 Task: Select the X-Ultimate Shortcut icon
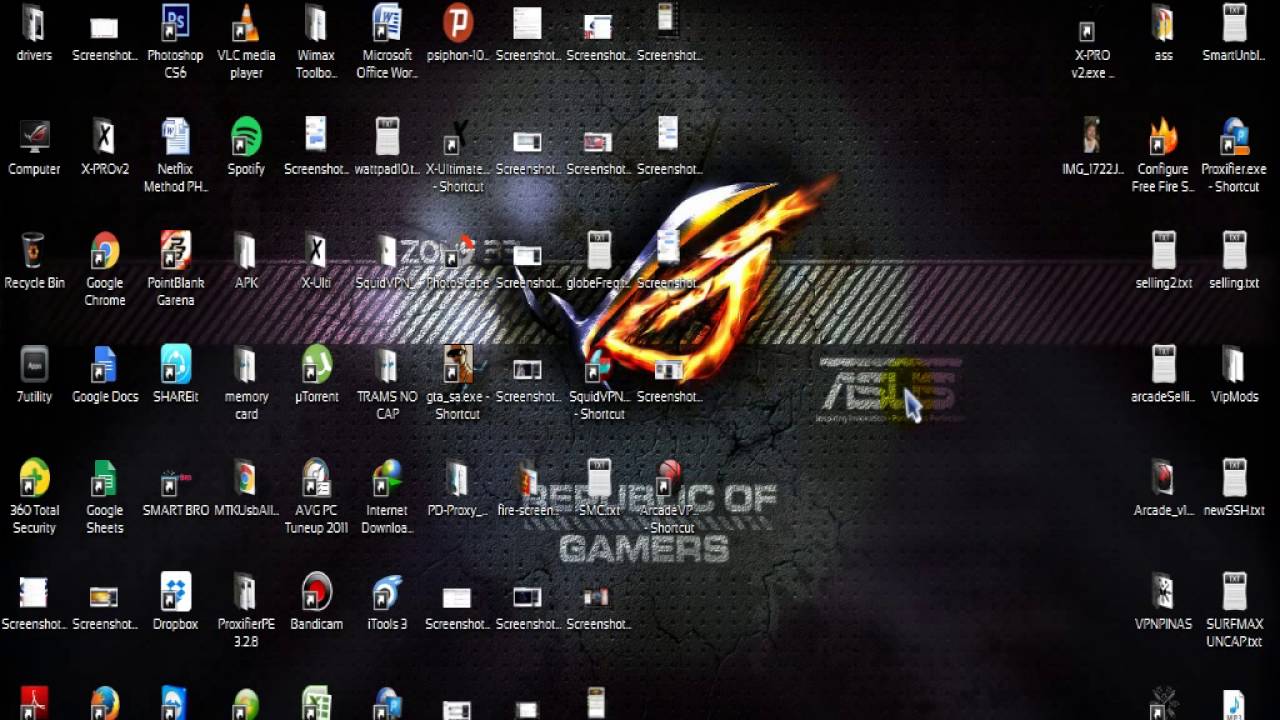point(457,137)
